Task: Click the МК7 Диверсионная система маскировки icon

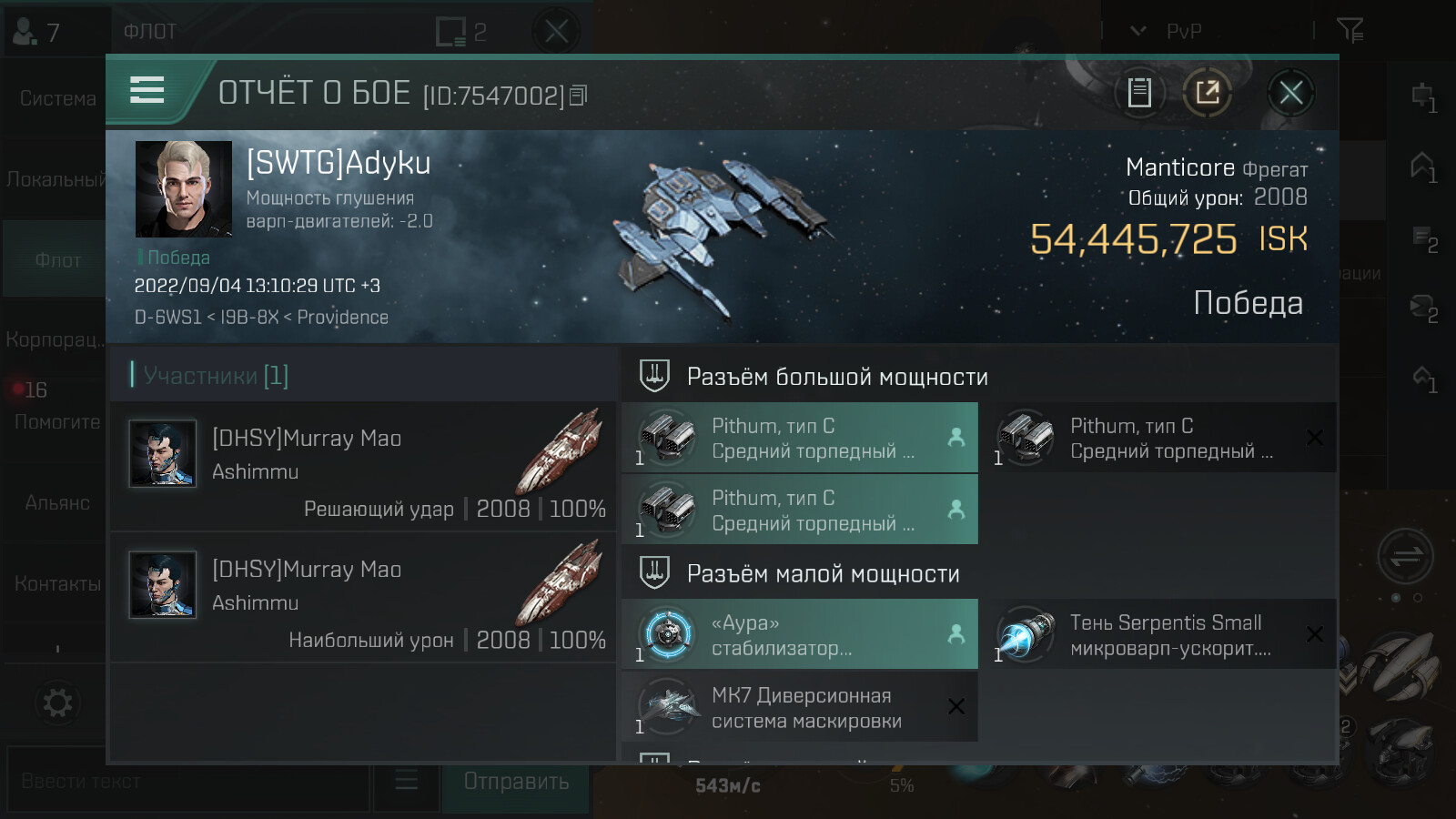Action: pos(667,706)
